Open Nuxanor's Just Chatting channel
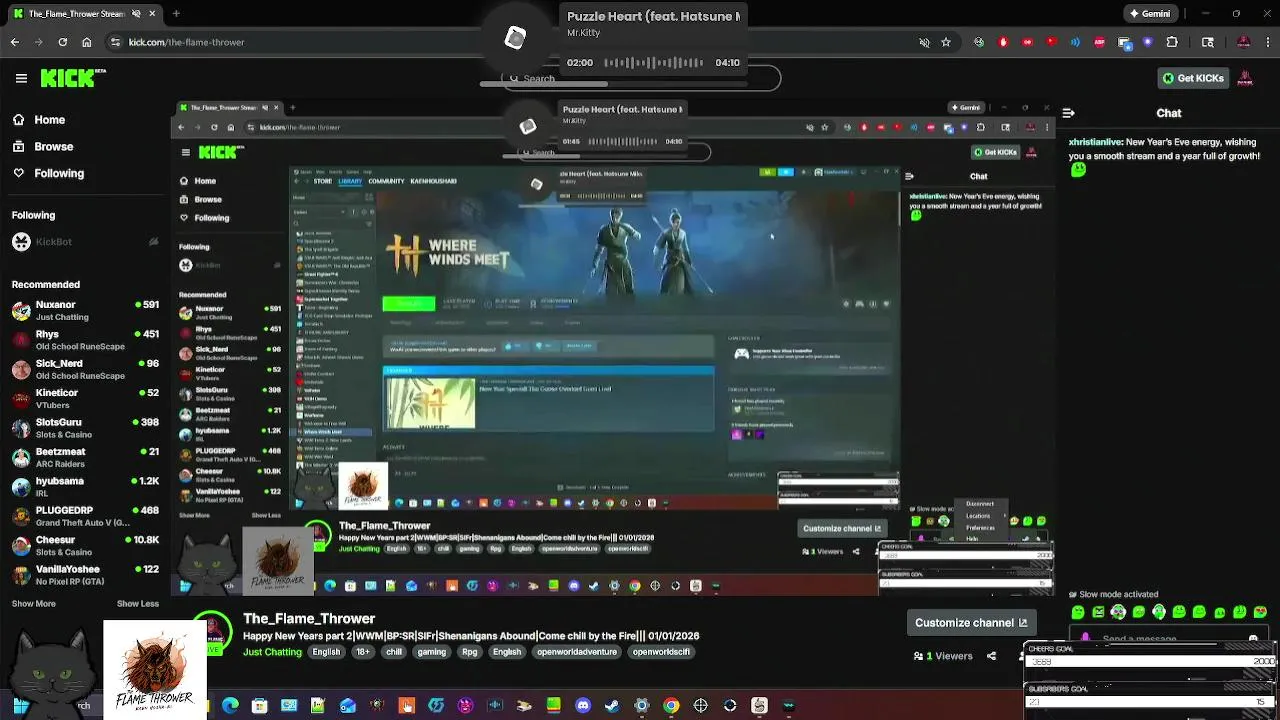Screen dimensions: 1280x720 [85, 310]
